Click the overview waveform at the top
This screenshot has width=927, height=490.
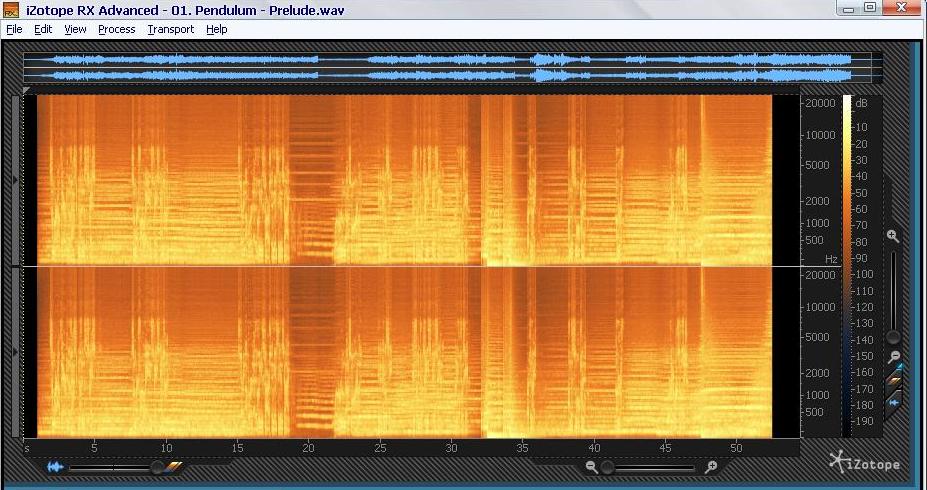pos(452,67)
